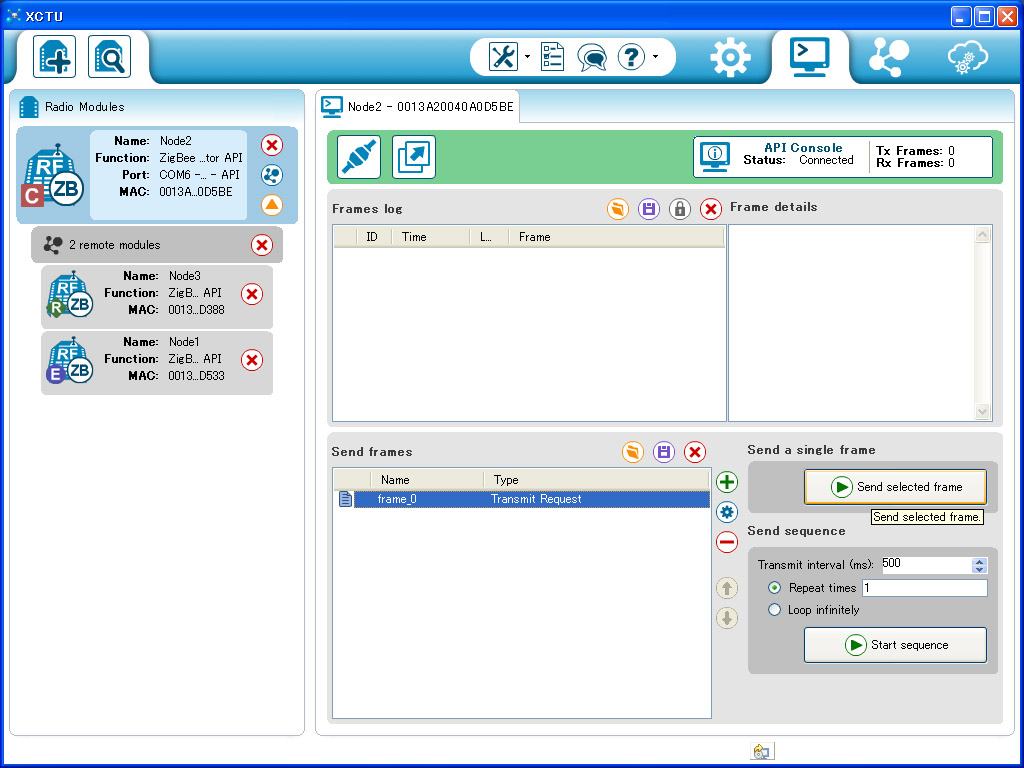This screenshot has width=1024, height=768.
Task: Clear the send frames list
Action: click(x=695, y=452)
